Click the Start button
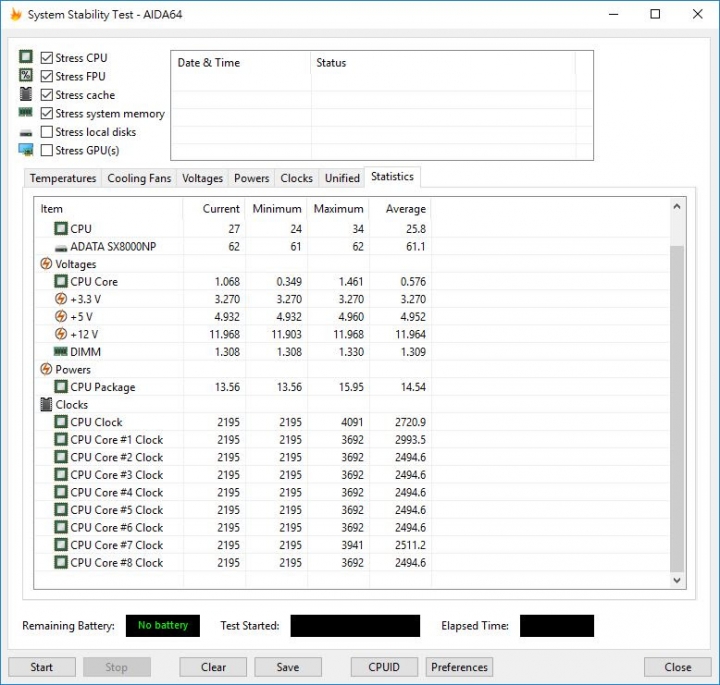This screenshot has height=685, width=720. (x=42, y=667)
